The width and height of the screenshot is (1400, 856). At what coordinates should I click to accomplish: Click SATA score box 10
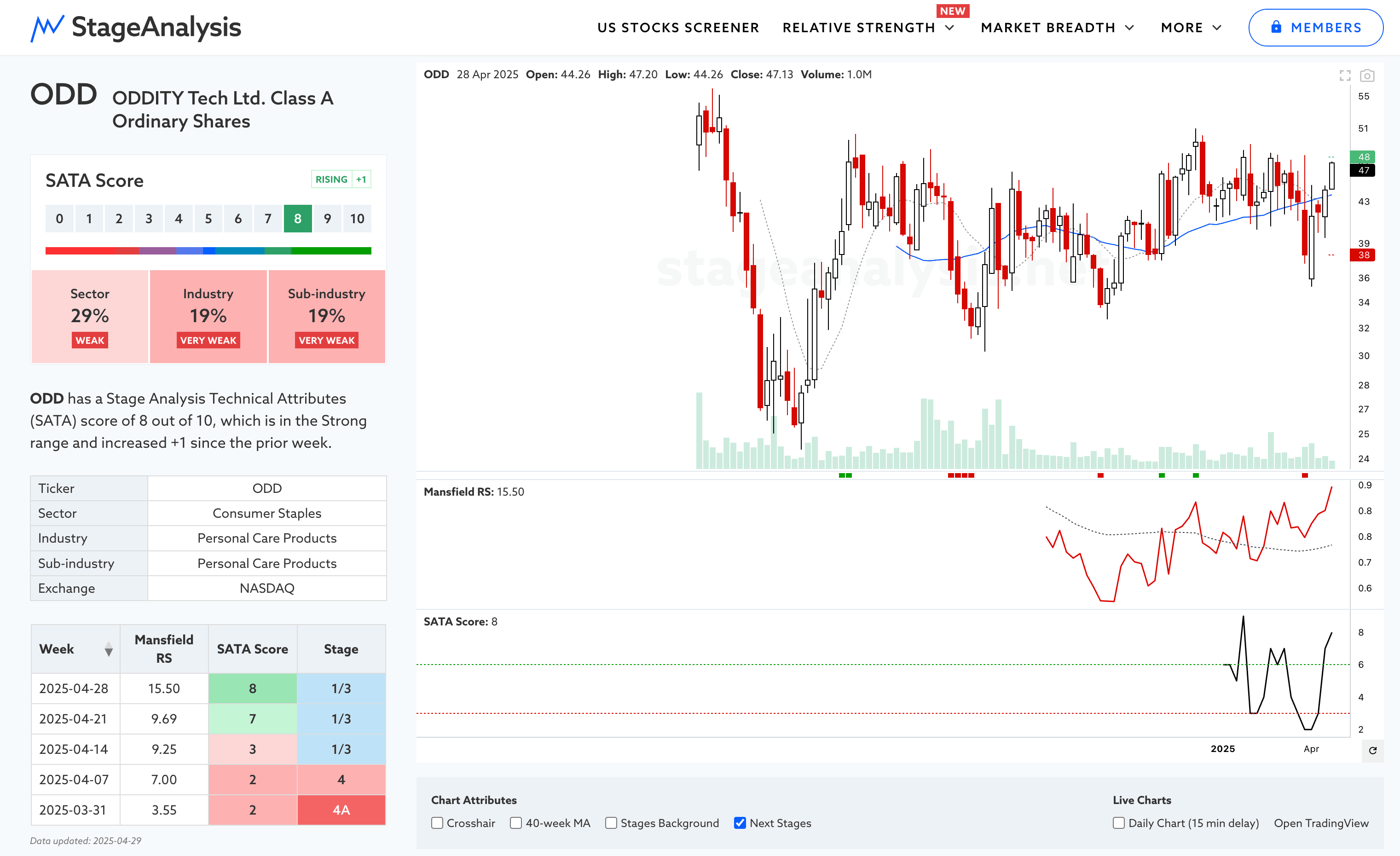click(x=357, y=219)
